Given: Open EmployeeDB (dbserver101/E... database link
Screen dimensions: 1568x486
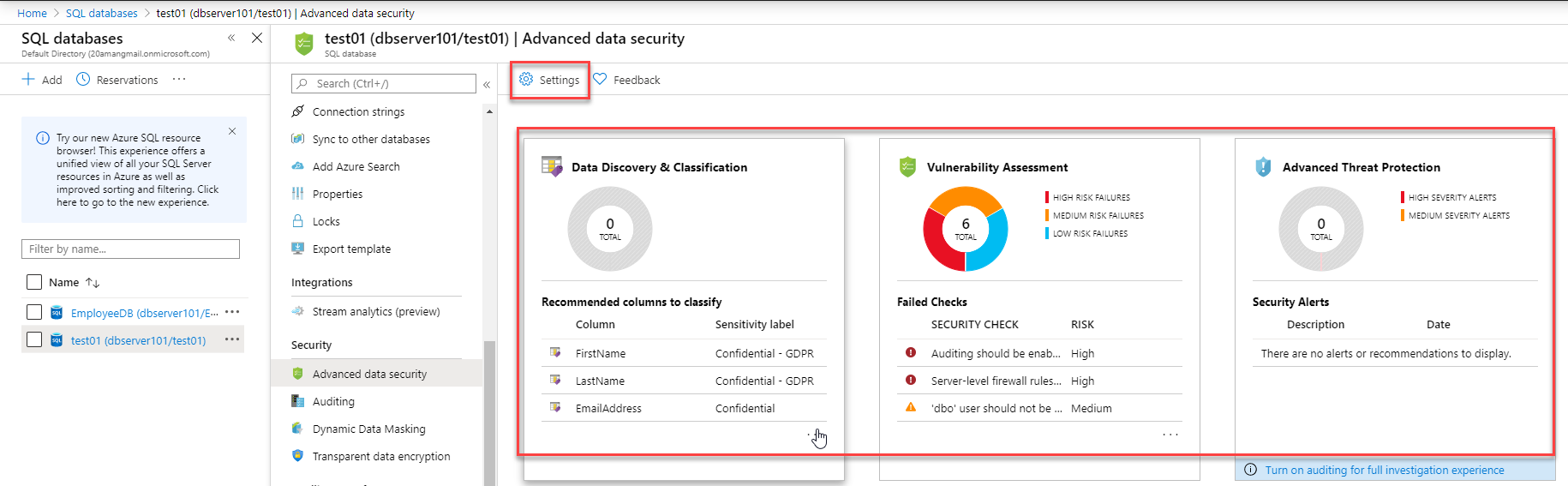Looking at the screenshot, I should (145, 313).
